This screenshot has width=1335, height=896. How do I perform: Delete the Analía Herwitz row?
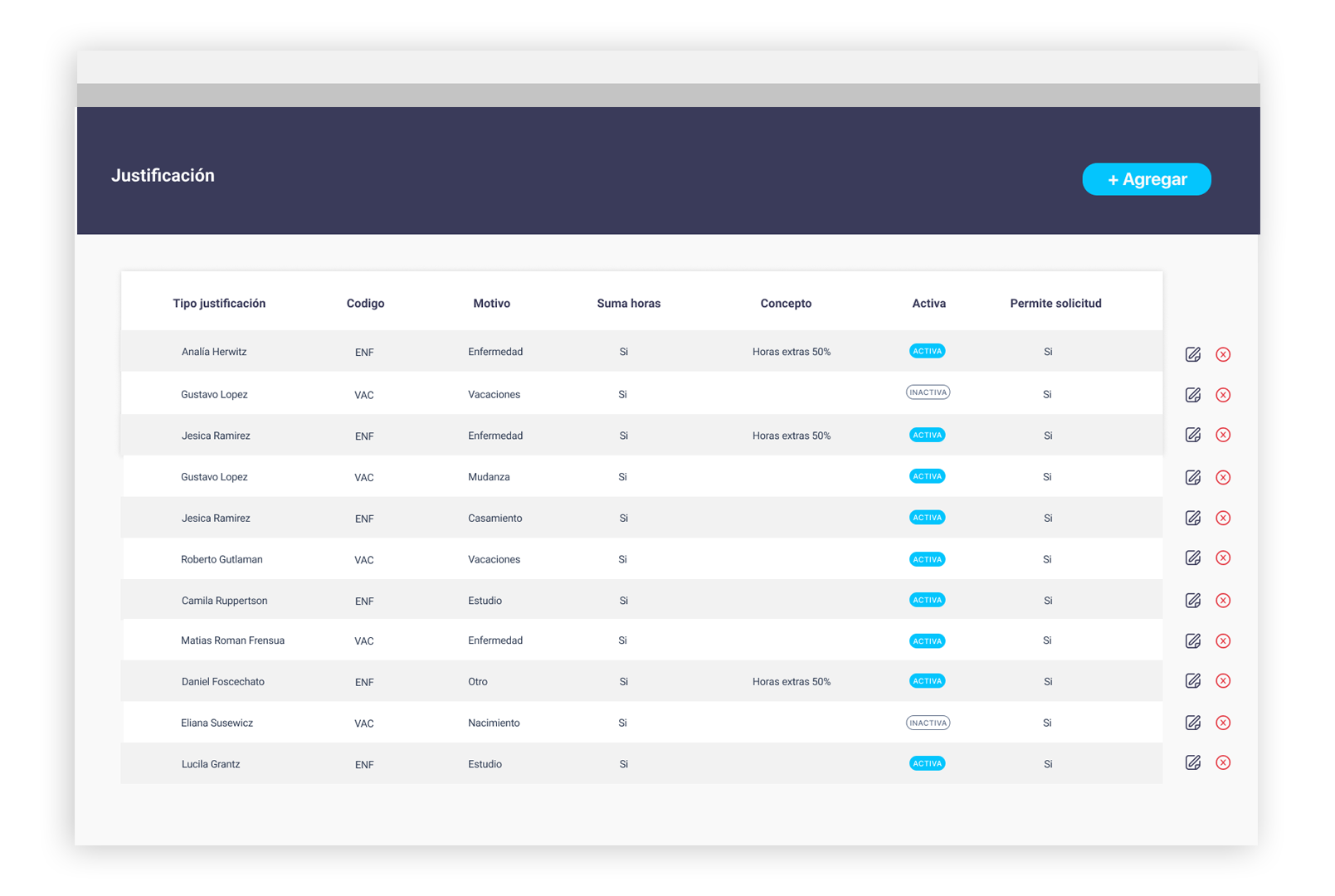click(x=1222, y=354)
